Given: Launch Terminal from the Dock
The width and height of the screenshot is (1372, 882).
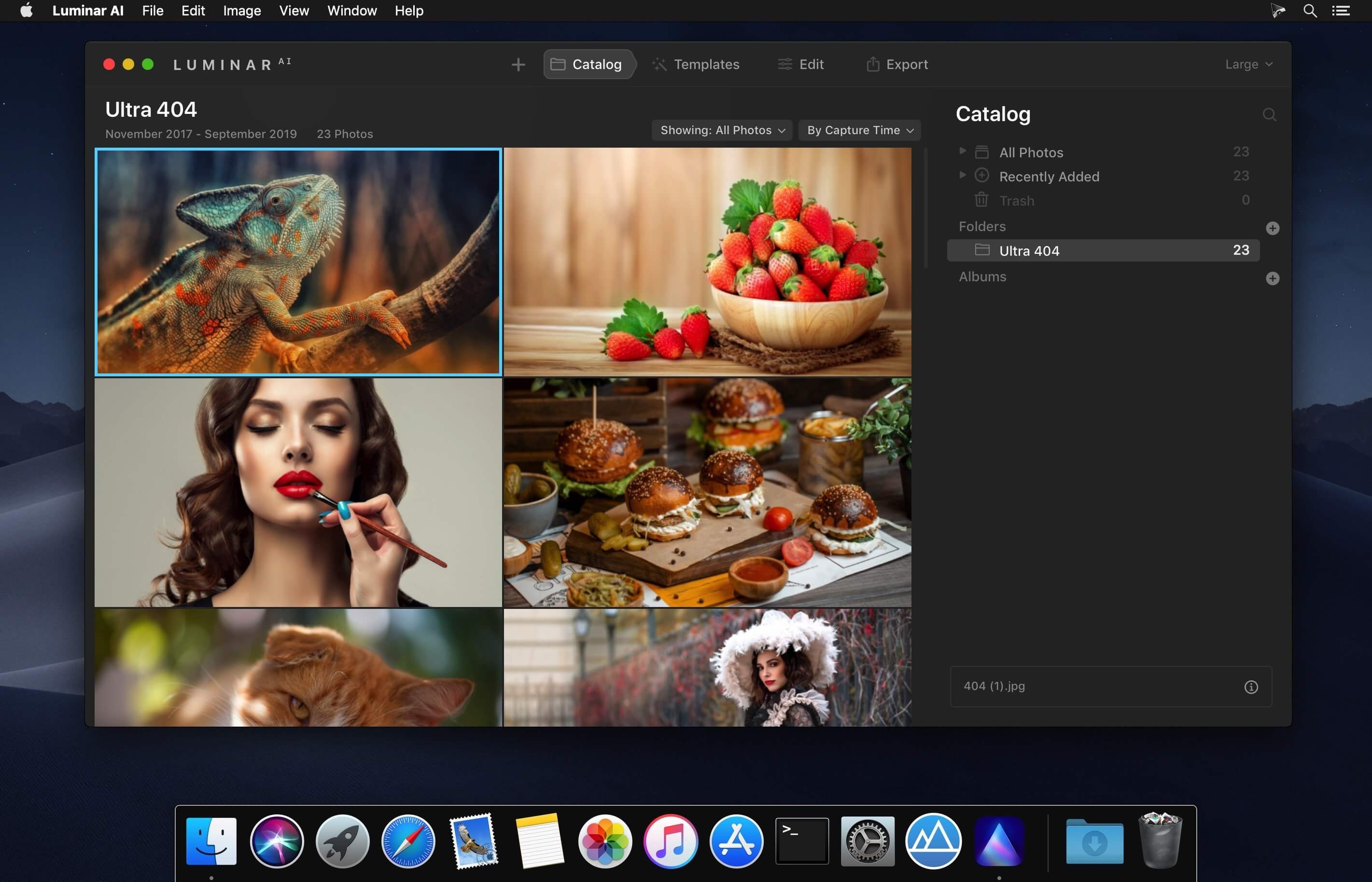Looking at the screenshot, I should tap(801, 842).
